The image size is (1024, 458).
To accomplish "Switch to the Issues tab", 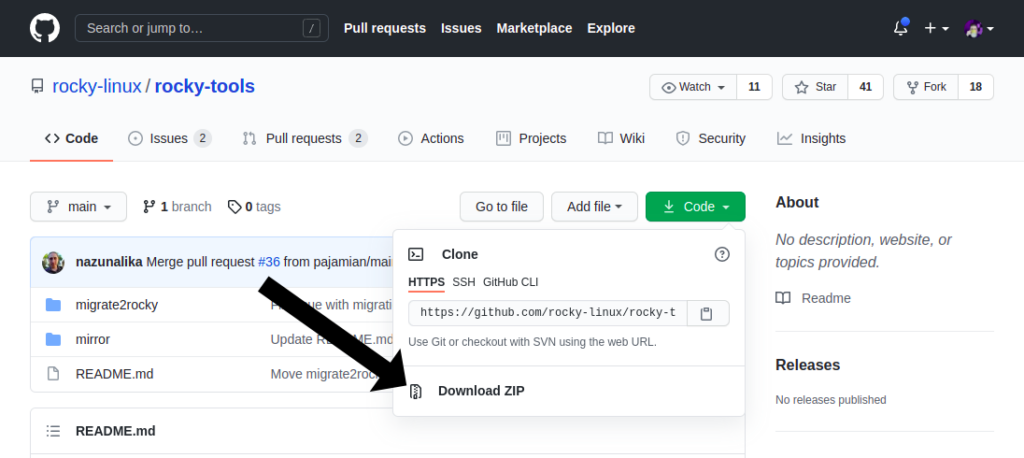I will (x=170, y=139).
